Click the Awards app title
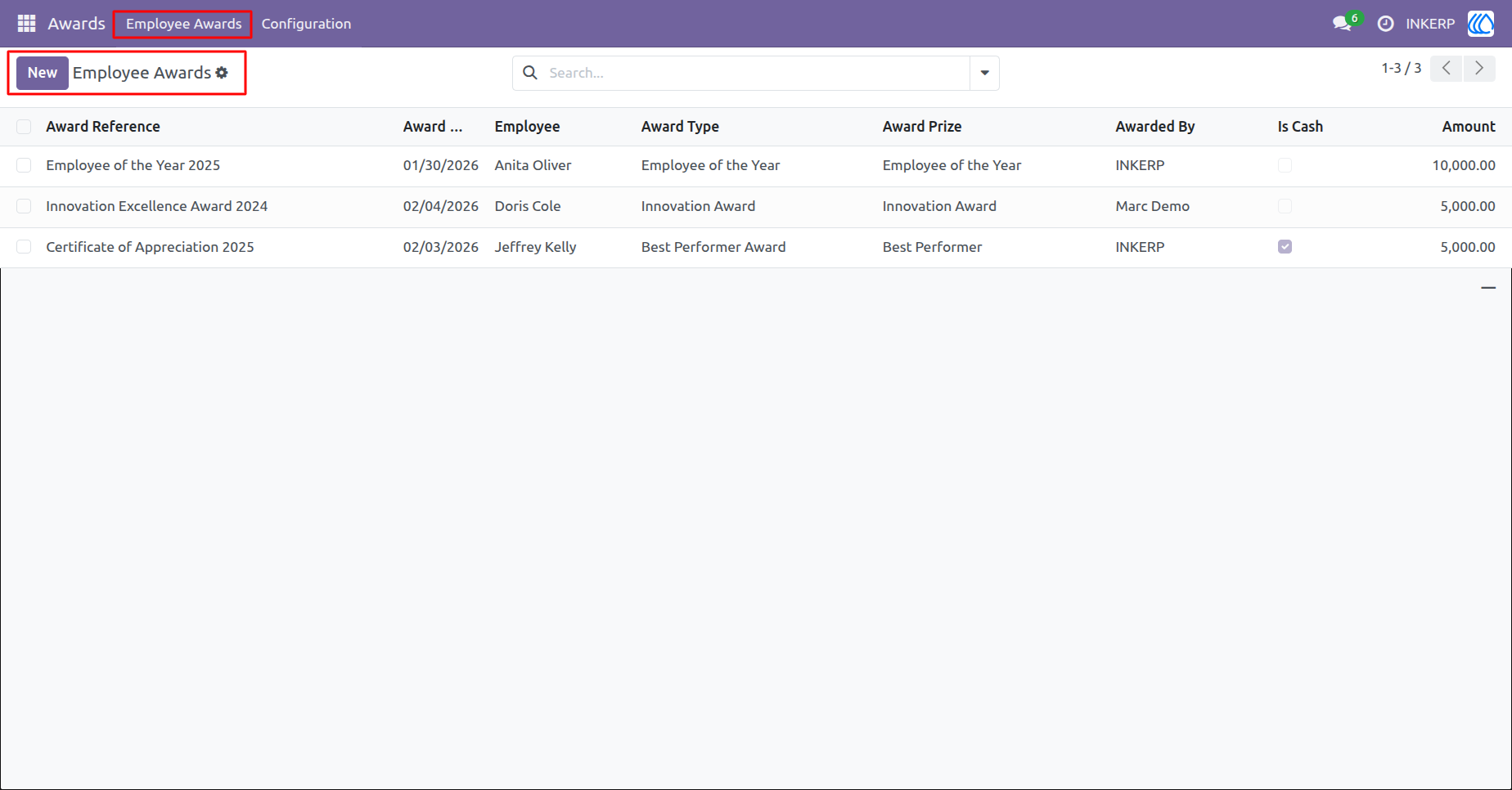This screenshot has width=1512, height=790. pos(76,24)
